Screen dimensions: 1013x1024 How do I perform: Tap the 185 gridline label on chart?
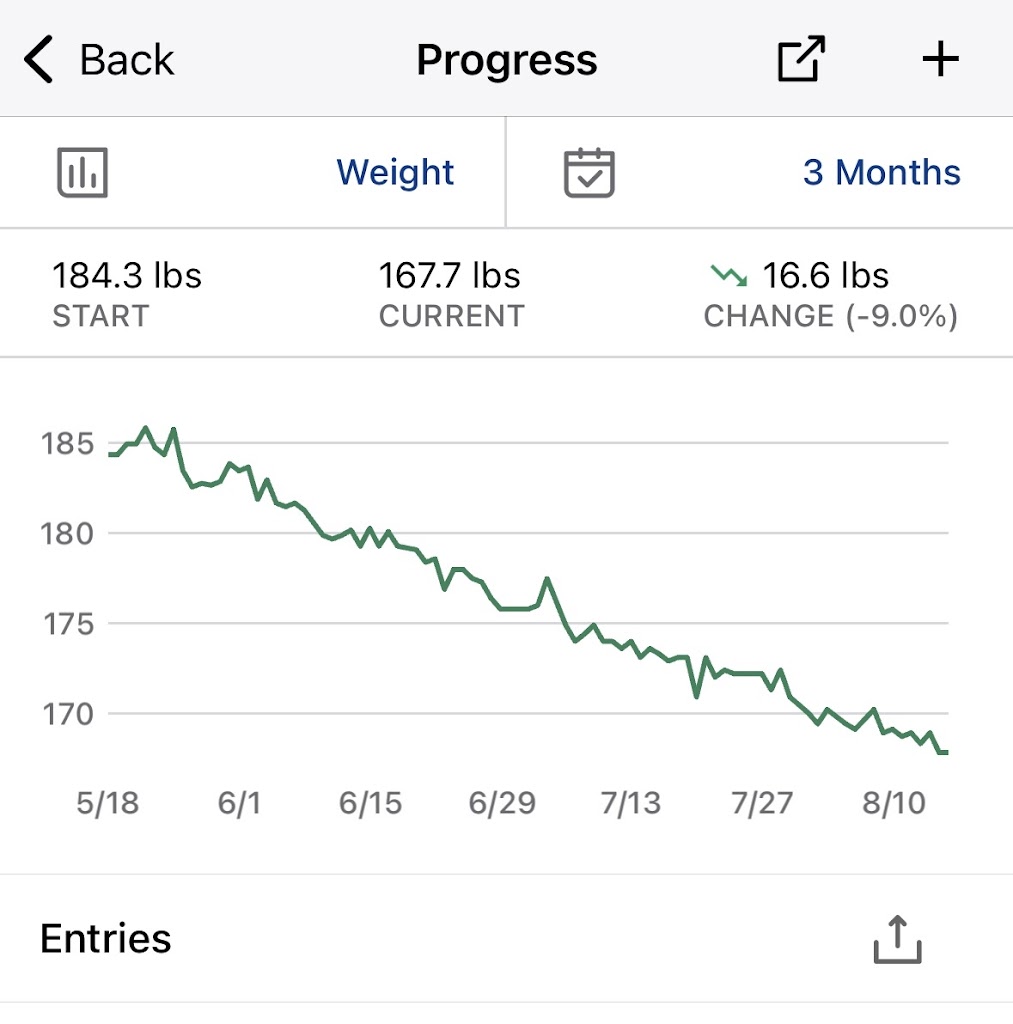68,443
